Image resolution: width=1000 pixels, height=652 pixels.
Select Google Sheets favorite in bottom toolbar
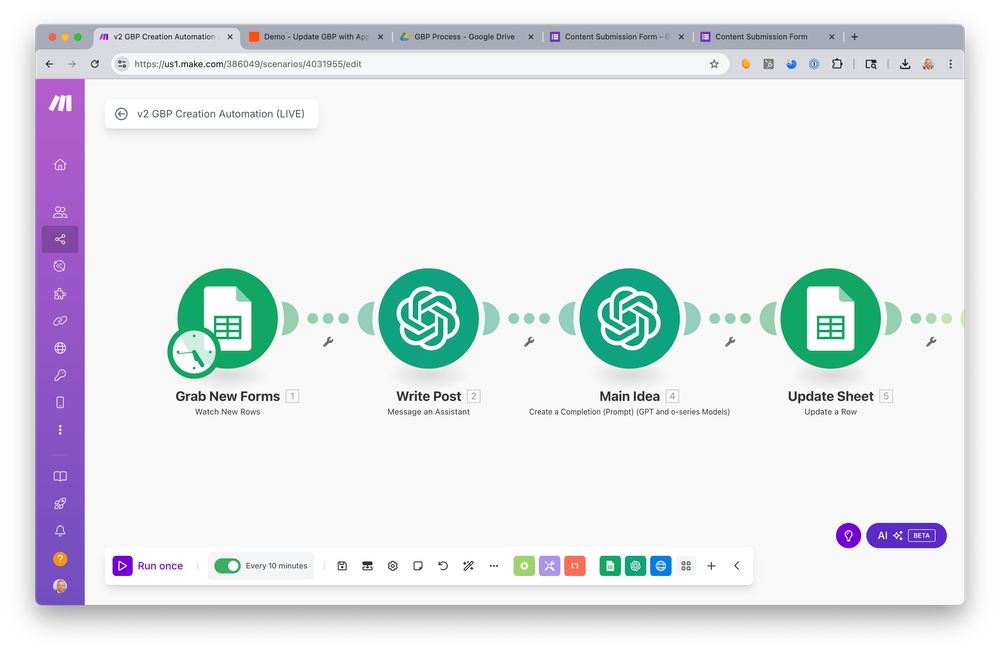point(610,566)
